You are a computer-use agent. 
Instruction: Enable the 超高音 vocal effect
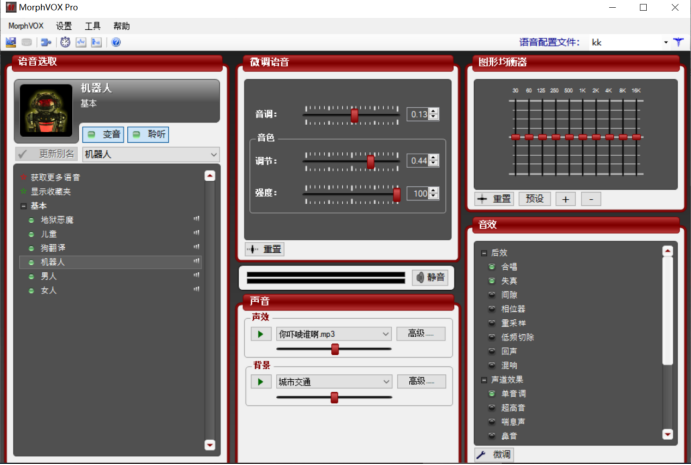tap(492, 408)
